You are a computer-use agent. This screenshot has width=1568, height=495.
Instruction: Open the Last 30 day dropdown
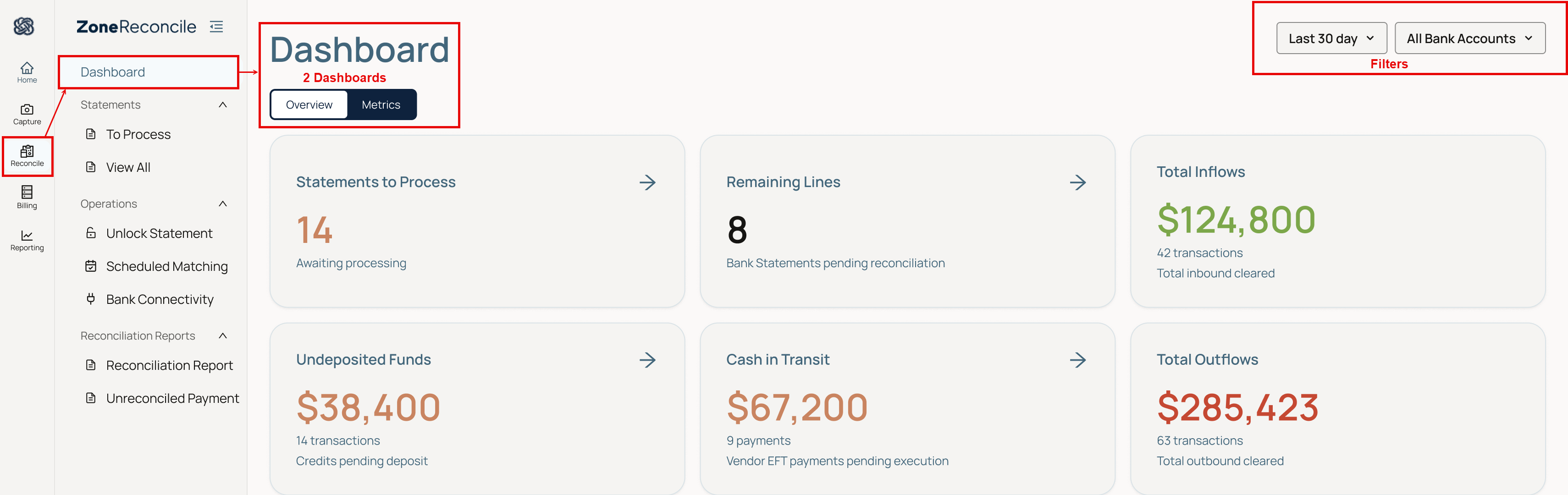(1331, 38)
